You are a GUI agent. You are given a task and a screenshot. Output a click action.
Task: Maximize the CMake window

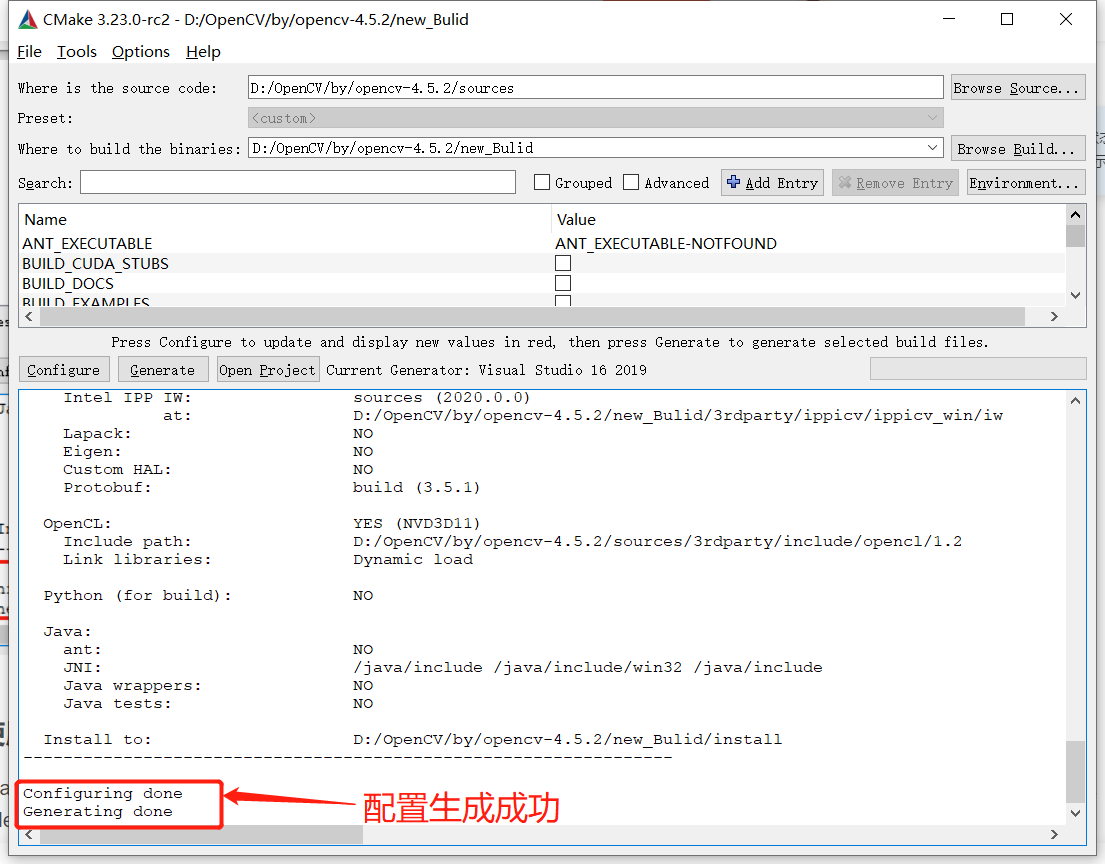[1007, 20]
